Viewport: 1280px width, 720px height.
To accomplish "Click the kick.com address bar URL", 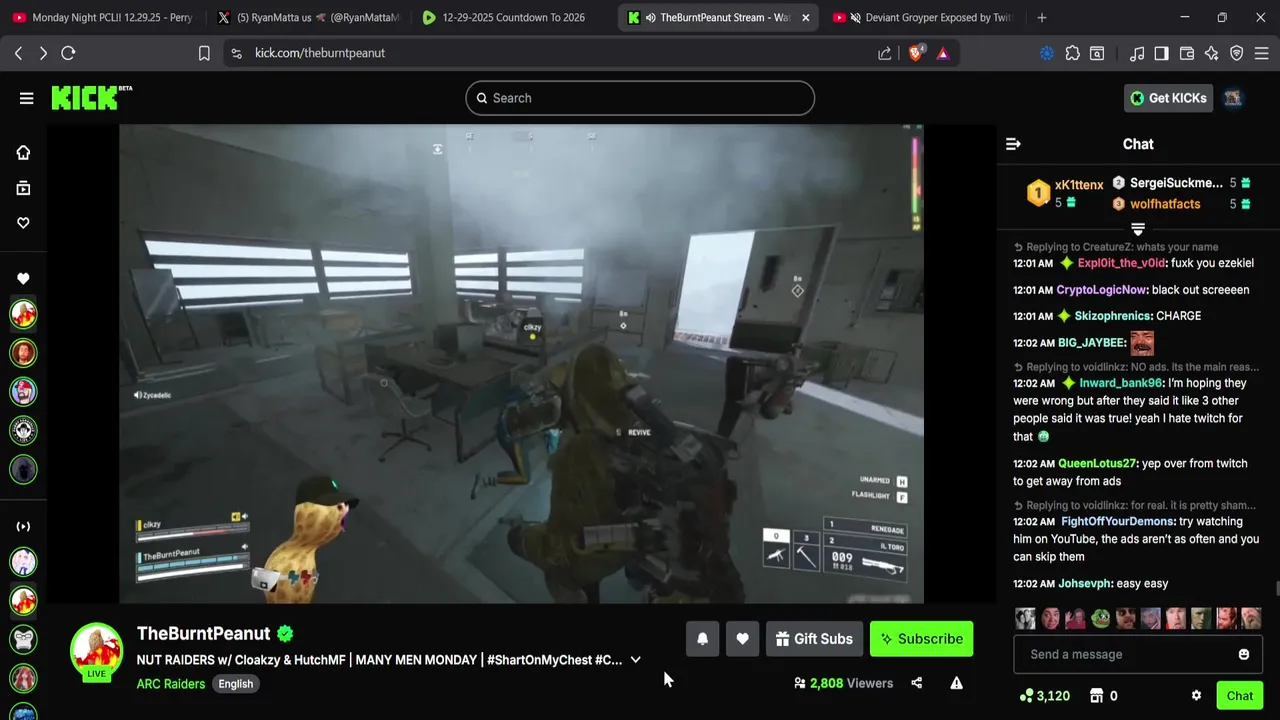I will [320, 53].
